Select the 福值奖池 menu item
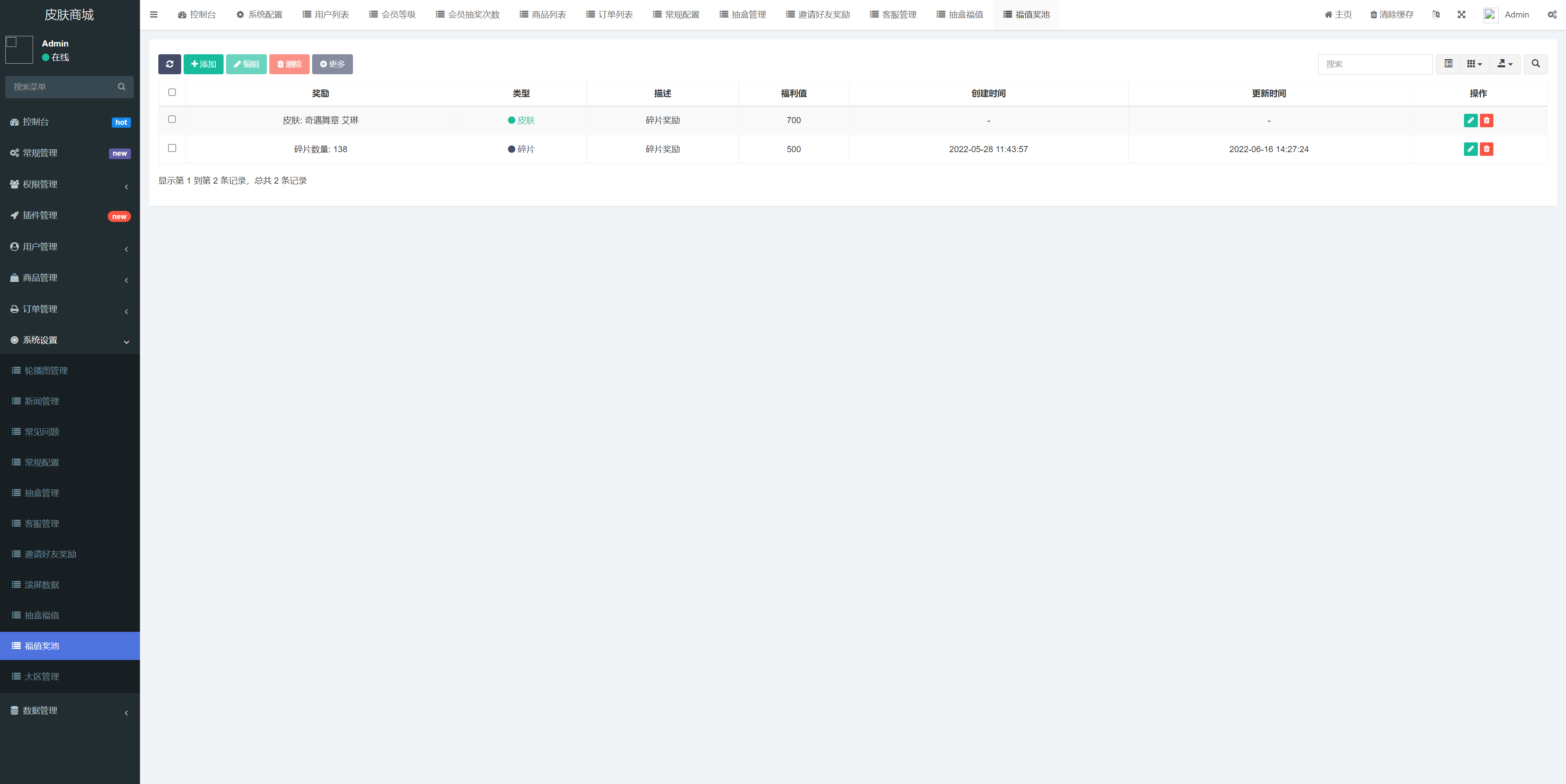This screenshot has height=784, width=1566. [70, 645]
